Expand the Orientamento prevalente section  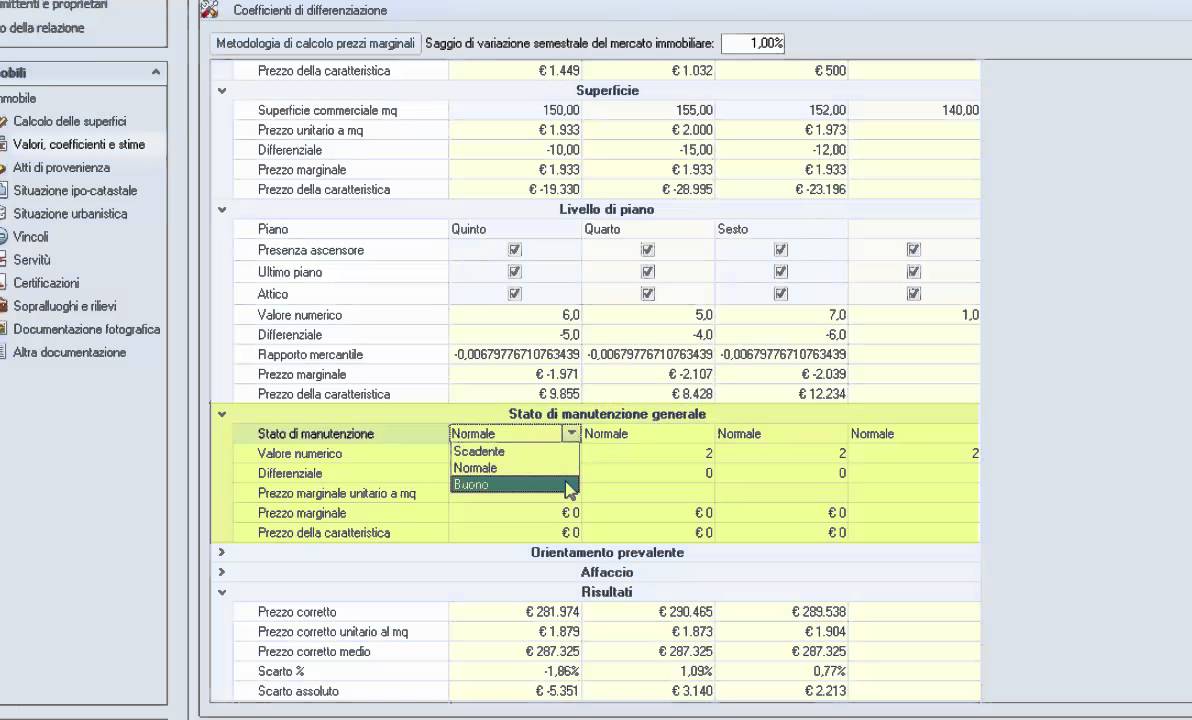click(x=222, y=553)
